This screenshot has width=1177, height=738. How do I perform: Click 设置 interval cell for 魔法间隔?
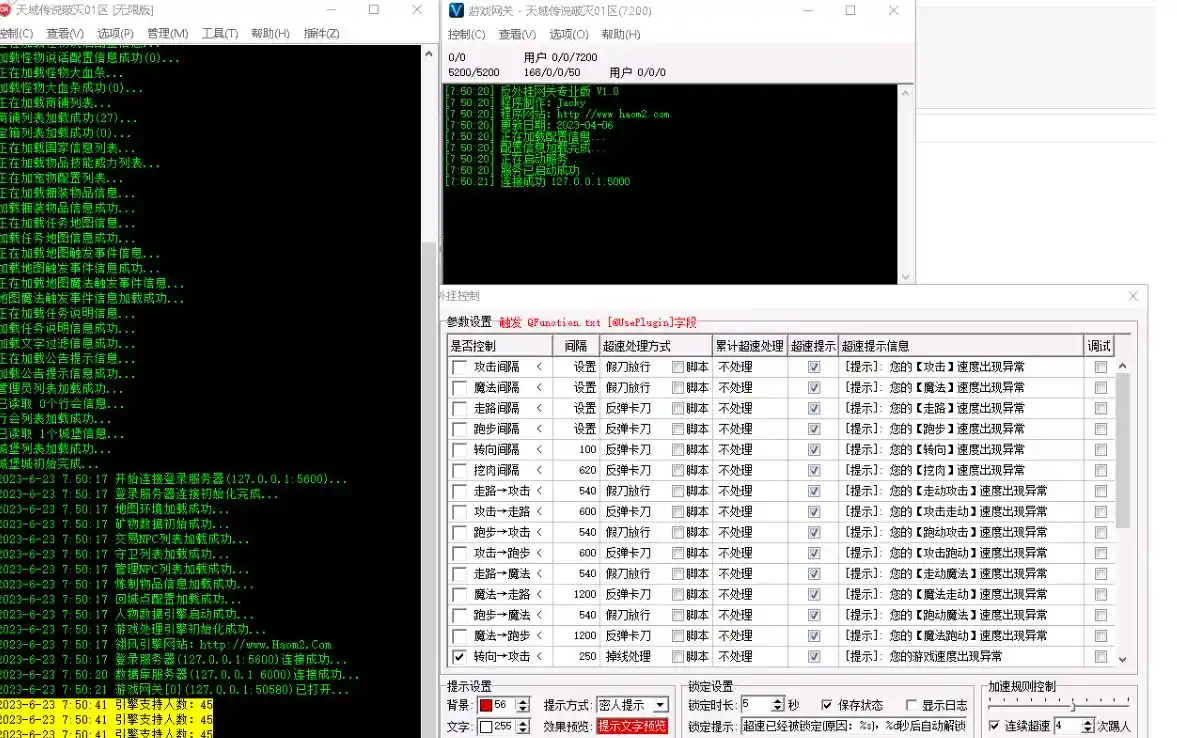pos(585,387)
